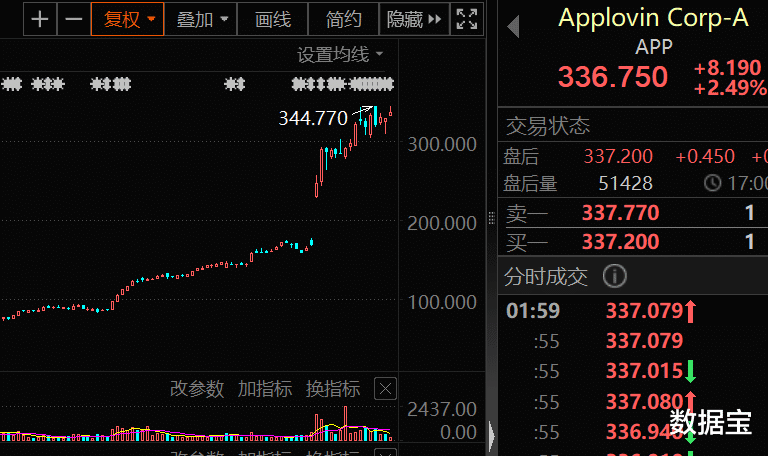This screenshot has width=768, height=456.
Task: Click 改参数 to modify indicator parameters
Action: [x=196, y=389]
